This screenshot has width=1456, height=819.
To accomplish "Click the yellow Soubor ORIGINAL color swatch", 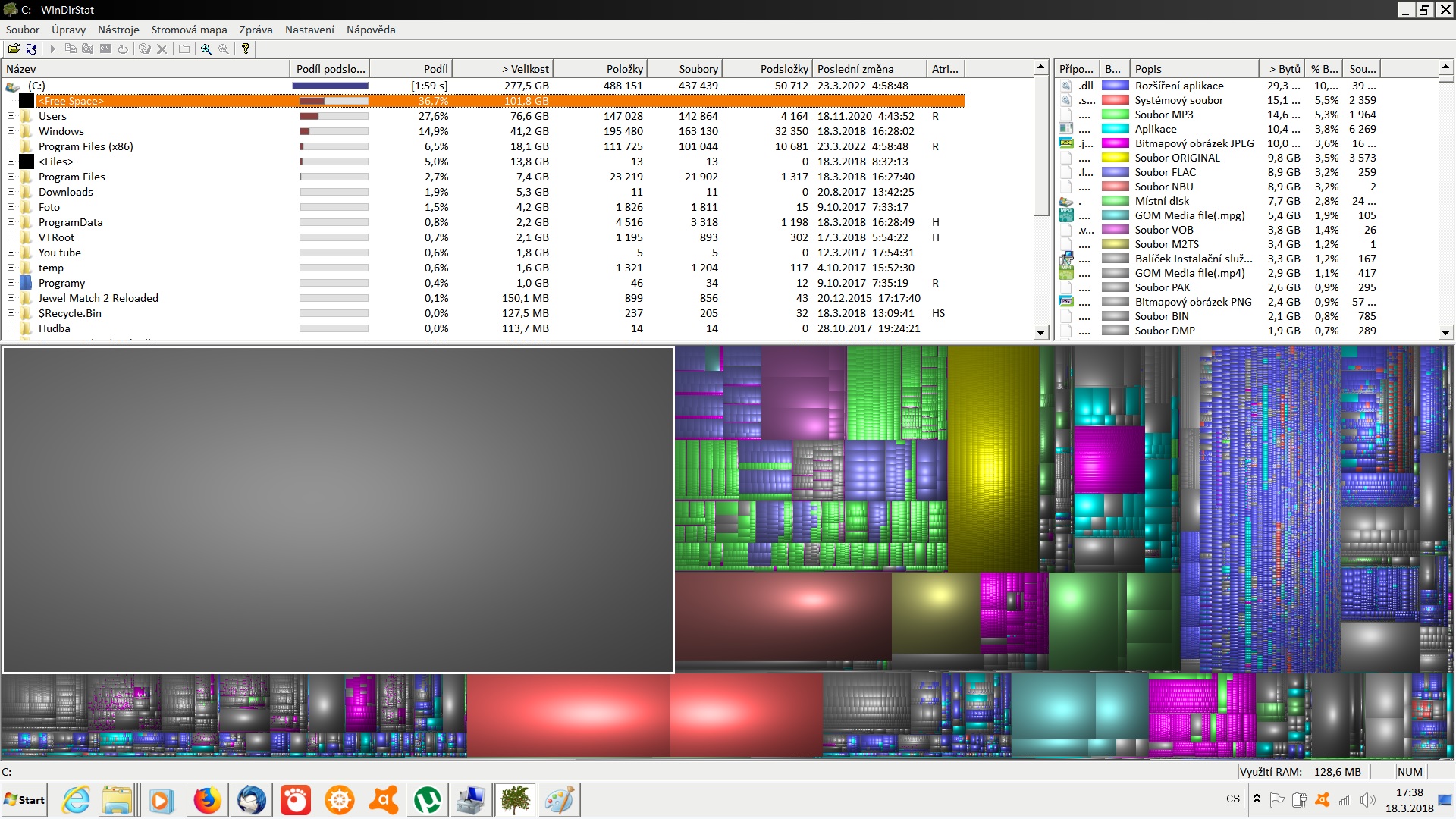I will [x=1115, y=158].
